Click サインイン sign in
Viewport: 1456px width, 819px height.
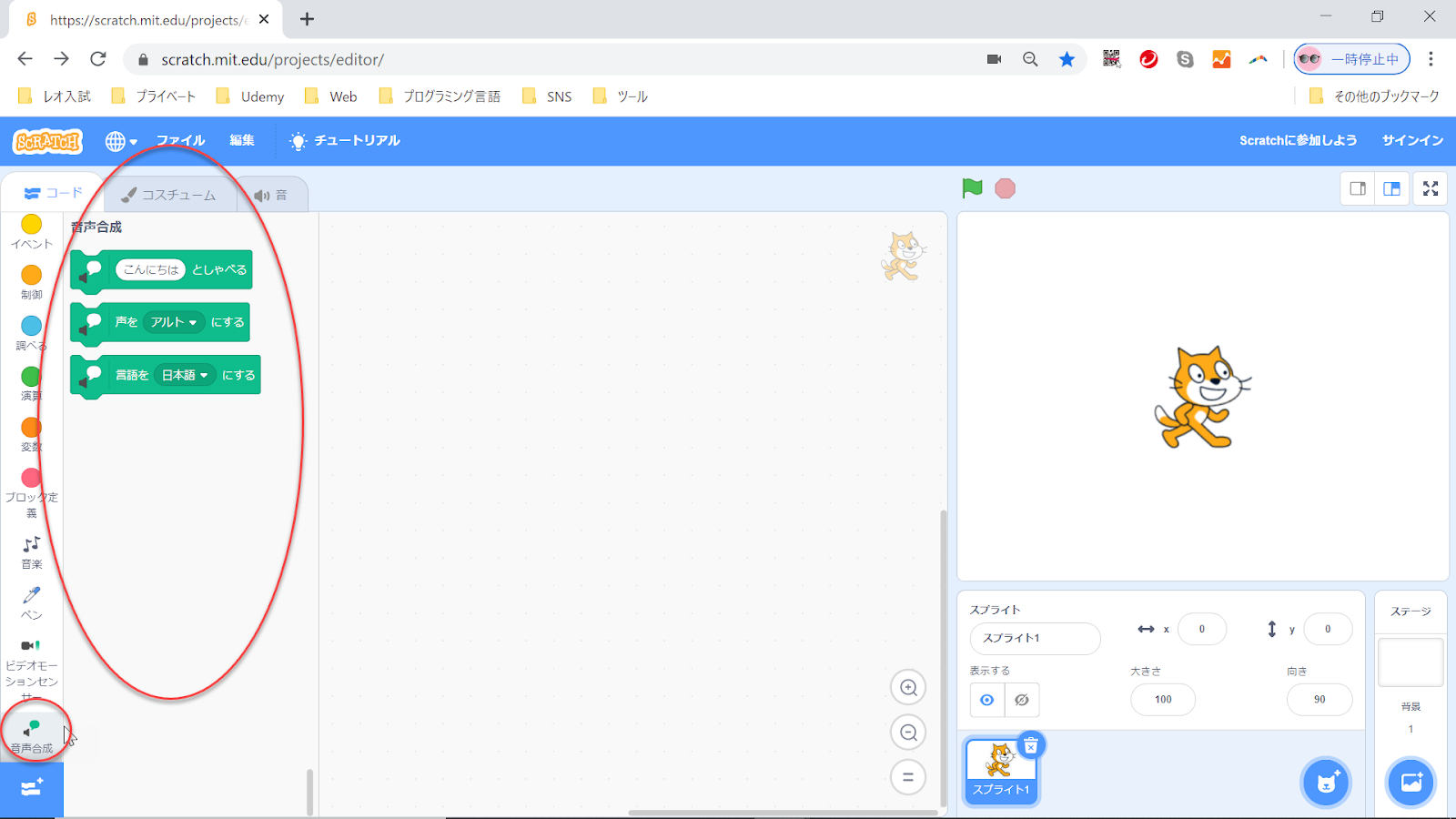click(1412, 140)
